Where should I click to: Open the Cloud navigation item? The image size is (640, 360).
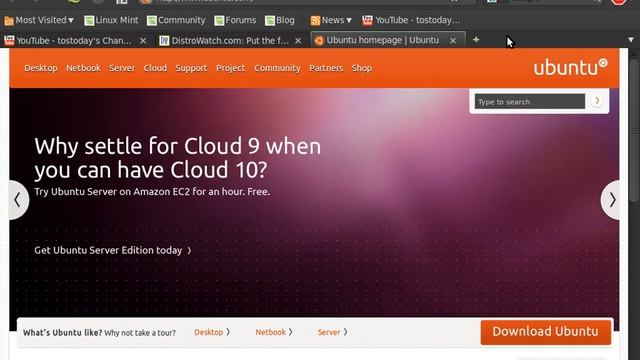(155, 68)
